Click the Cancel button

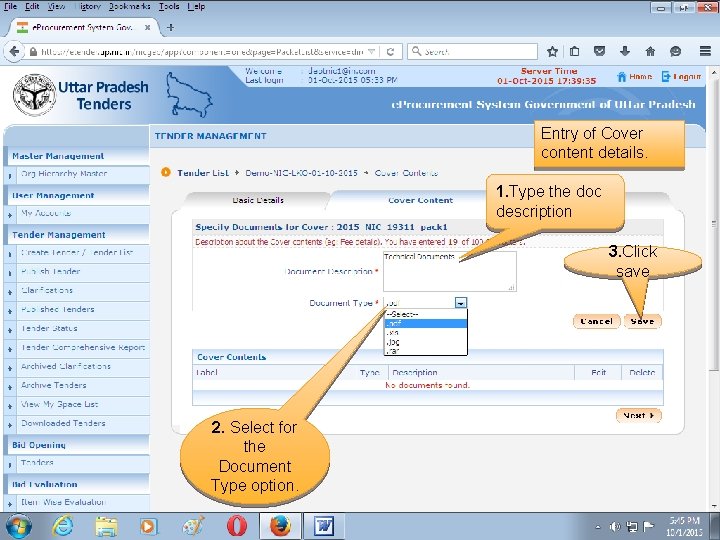(596, 321)
